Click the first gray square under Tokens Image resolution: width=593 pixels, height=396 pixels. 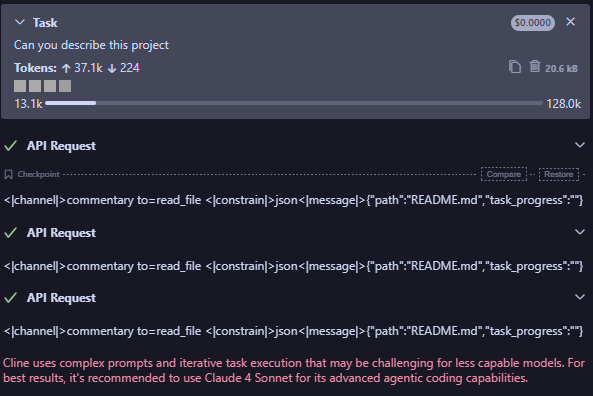(20, 86)
